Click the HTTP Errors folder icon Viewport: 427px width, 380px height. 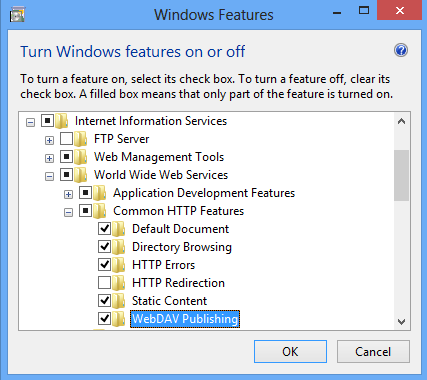119,265
